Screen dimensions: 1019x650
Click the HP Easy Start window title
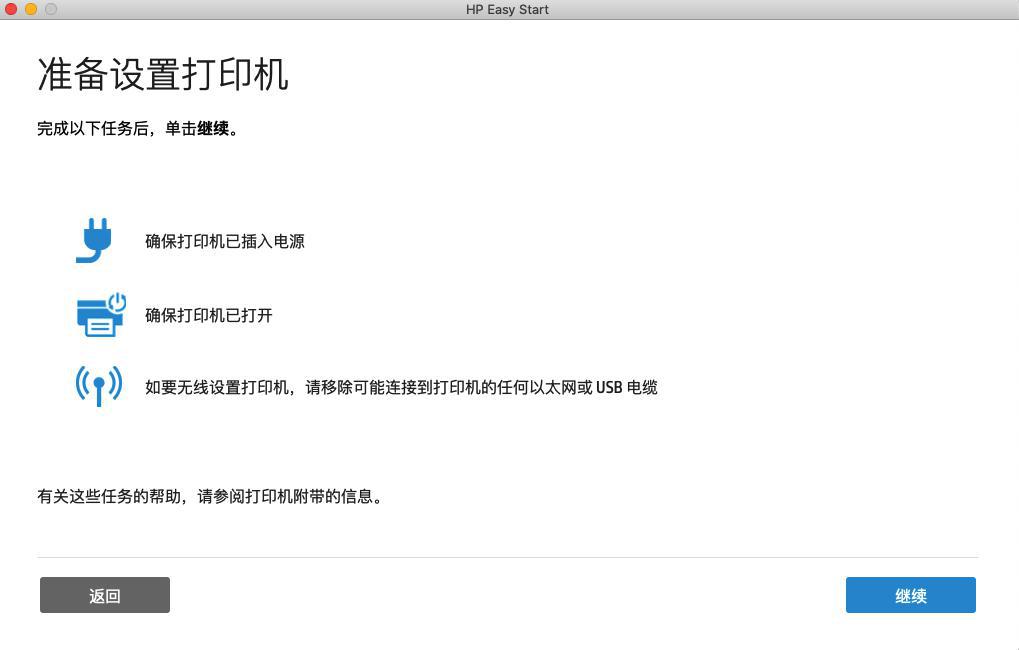pos(507,10)
